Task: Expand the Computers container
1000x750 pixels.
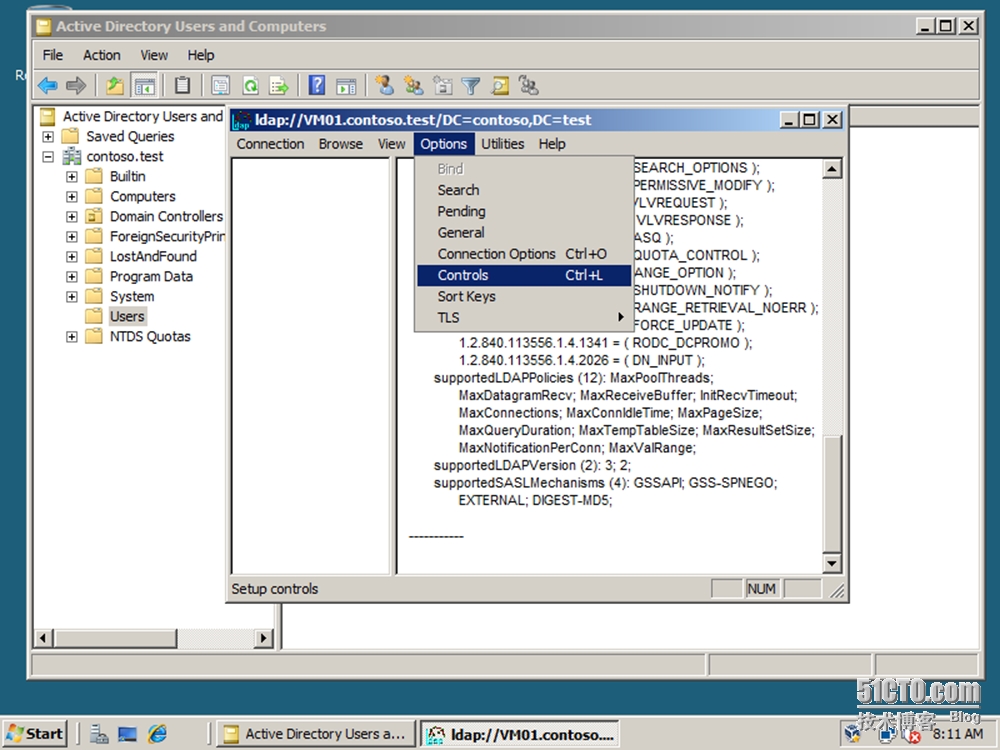Action: click(71, 196)
